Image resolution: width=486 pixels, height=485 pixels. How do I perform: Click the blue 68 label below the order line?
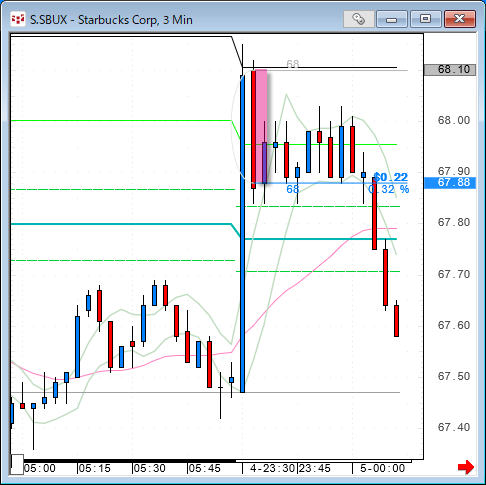point(292,189)
